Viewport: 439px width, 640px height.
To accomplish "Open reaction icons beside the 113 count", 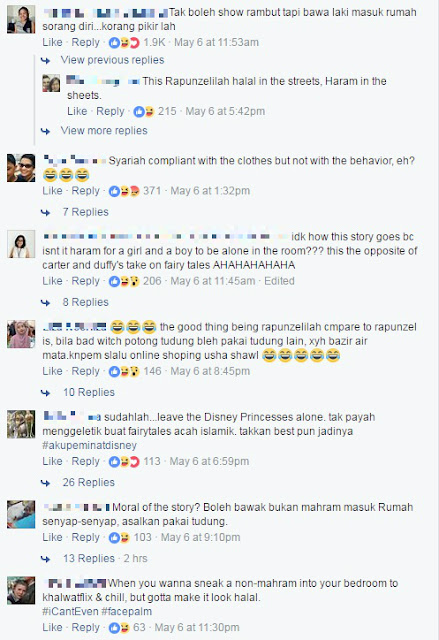I will tap(124, 462).
